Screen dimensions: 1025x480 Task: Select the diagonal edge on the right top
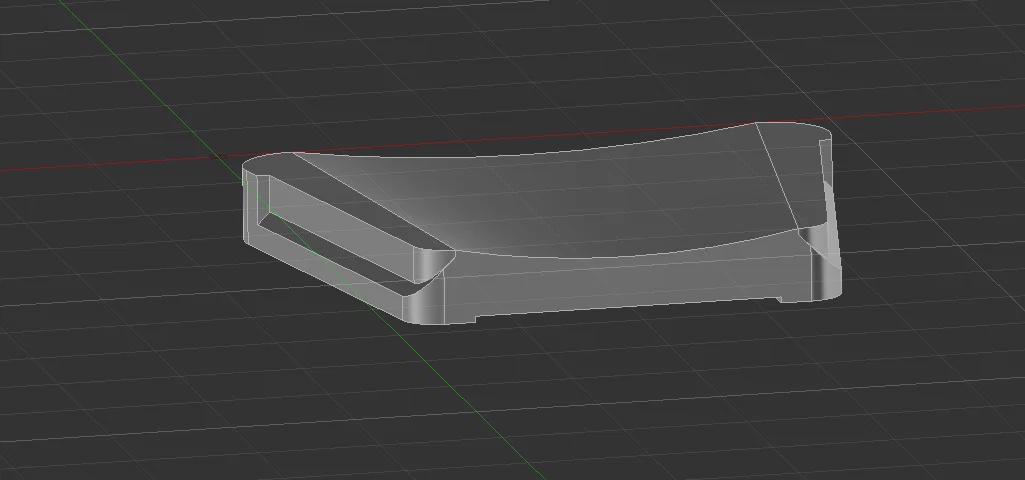tap(778, 175)
